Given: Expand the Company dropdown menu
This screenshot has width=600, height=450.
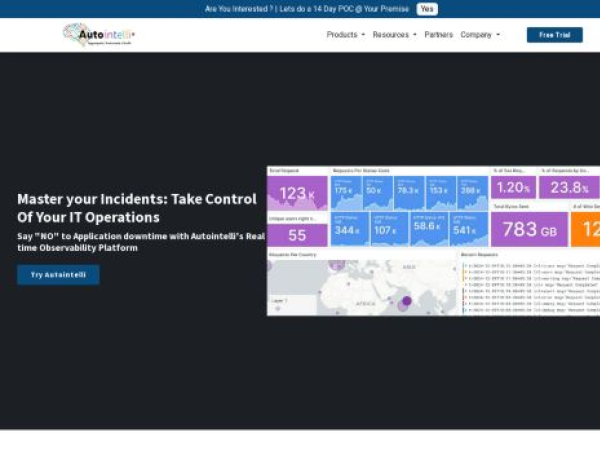Looking at the screenshot, I should tap(480, 35).
